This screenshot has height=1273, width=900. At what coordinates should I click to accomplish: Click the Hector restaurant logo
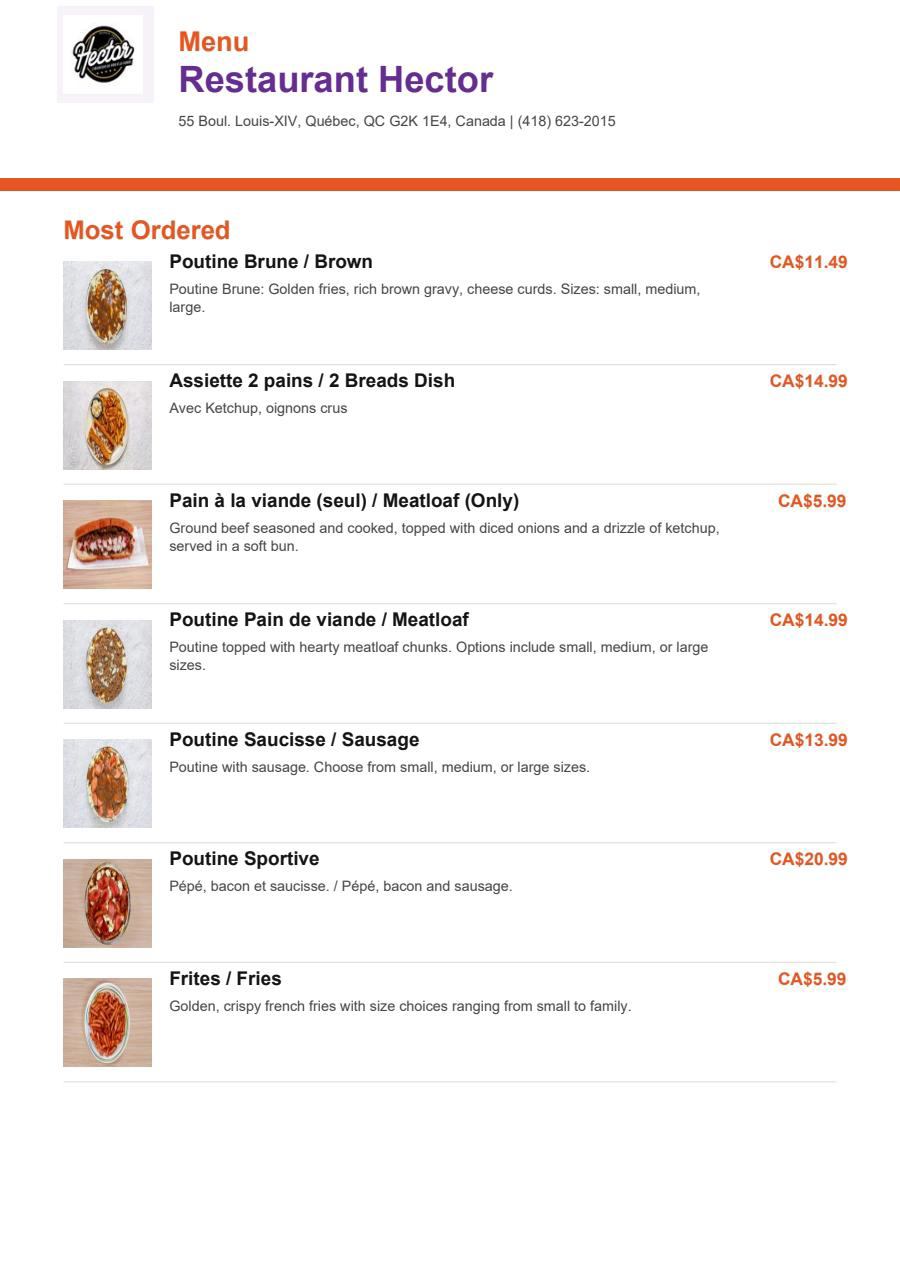(105, 54)
